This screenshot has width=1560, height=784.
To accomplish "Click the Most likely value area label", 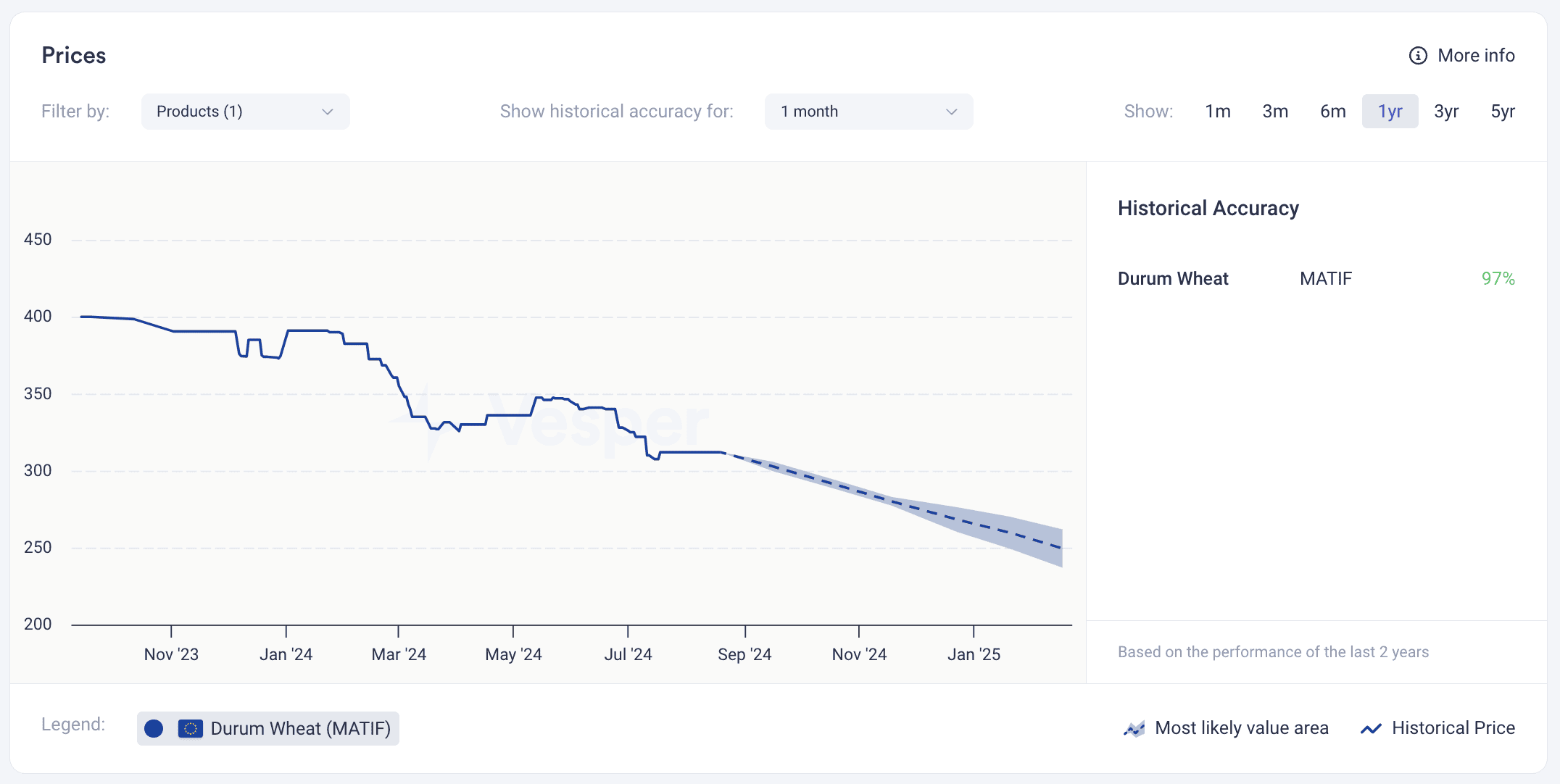I will pyautogui.click(x=1242, y=728).
